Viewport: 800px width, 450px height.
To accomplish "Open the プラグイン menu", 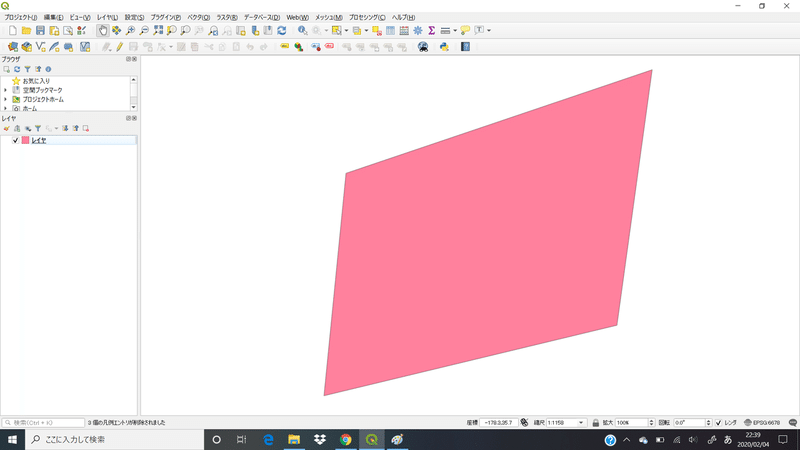I will click(x=165, y=17).
